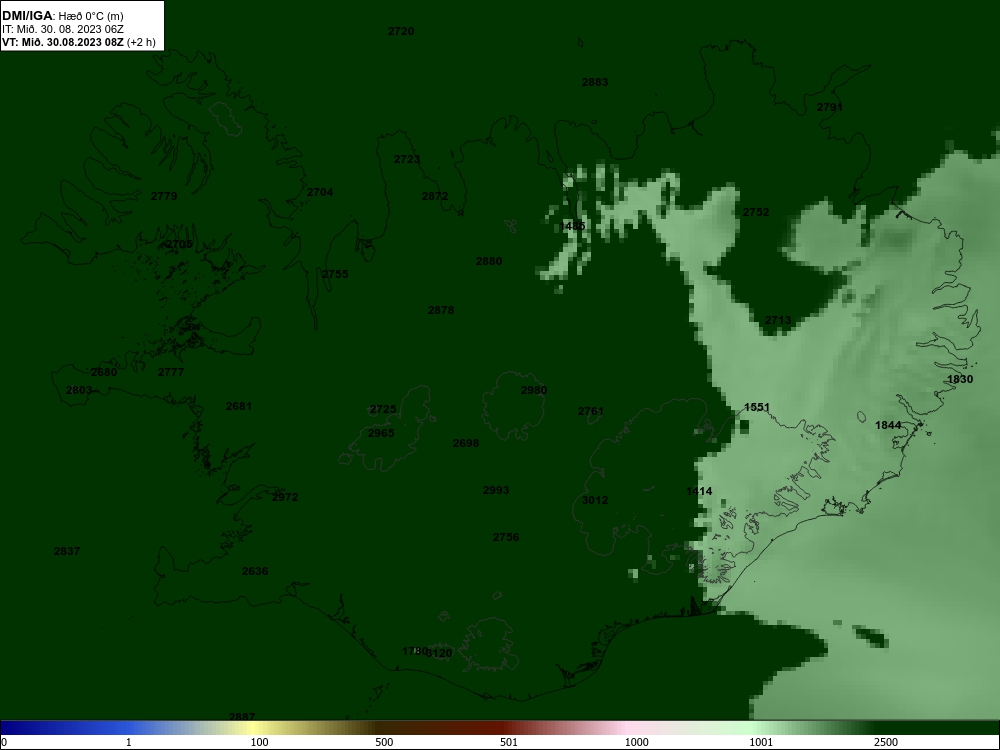Select the map value 2756
Screen dimensions: 1000x750
pos(506,538)
